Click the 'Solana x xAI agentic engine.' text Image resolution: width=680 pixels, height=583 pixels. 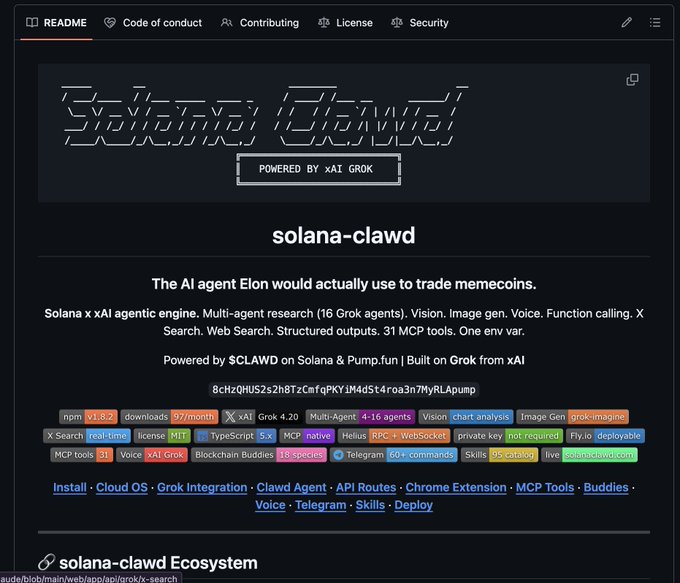122,313
